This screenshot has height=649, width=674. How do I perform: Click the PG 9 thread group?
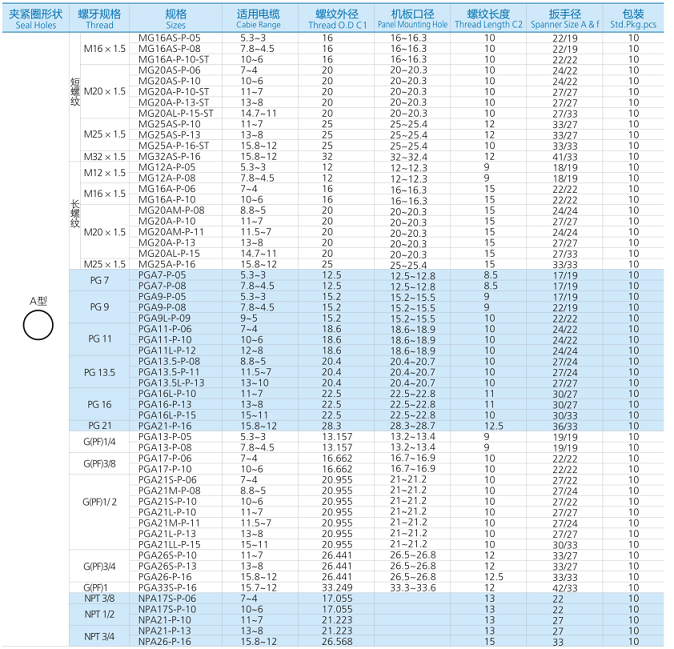(99, 307)
